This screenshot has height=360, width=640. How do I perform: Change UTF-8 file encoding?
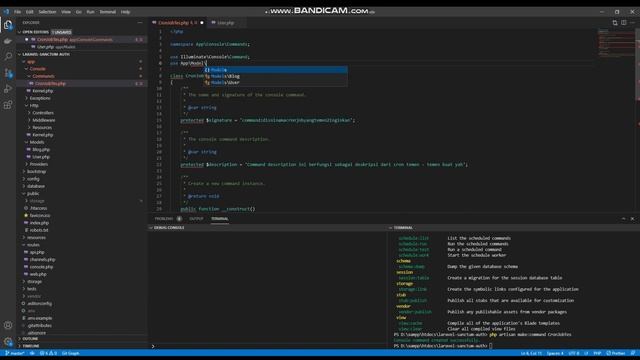574,353
